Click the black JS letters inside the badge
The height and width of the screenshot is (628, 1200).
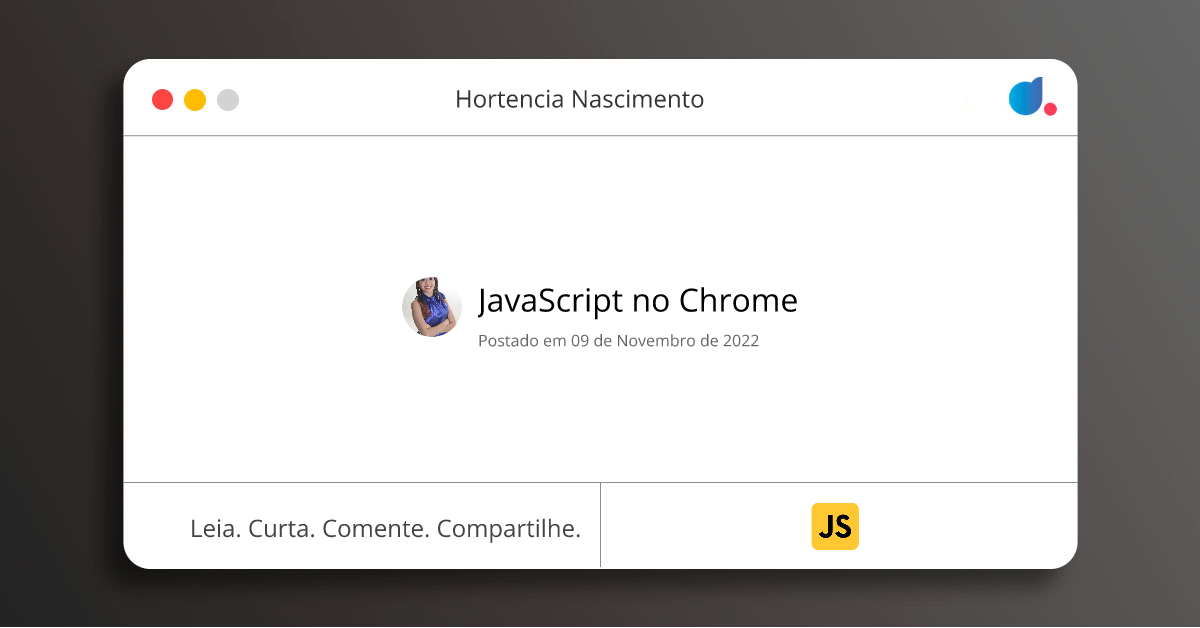[835, 526]
